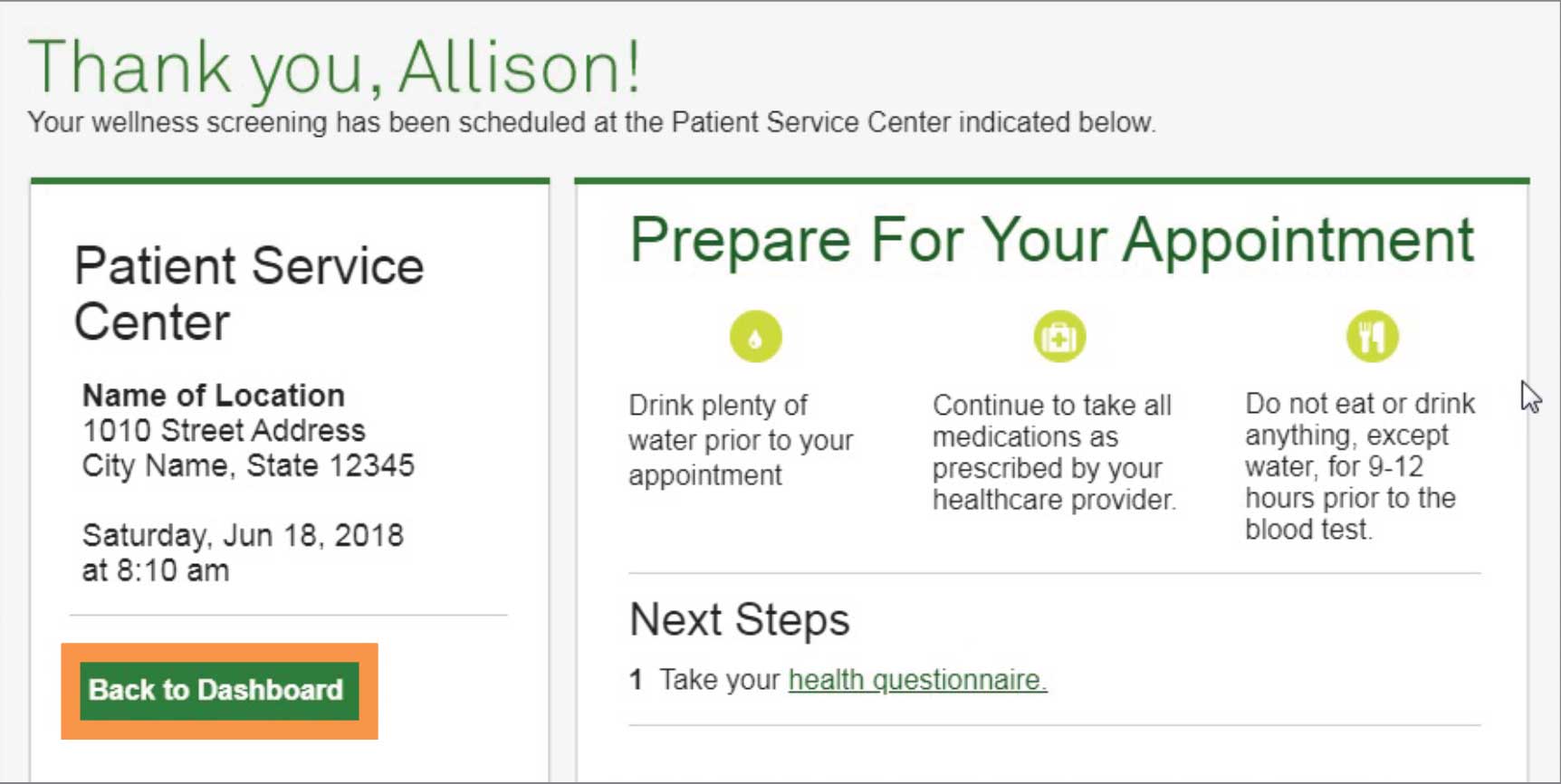The height and width of the screenshot is (784, 1561).
Task: Click the medical kit icon
Action: pyautogui.click(x=1058, y=337)
